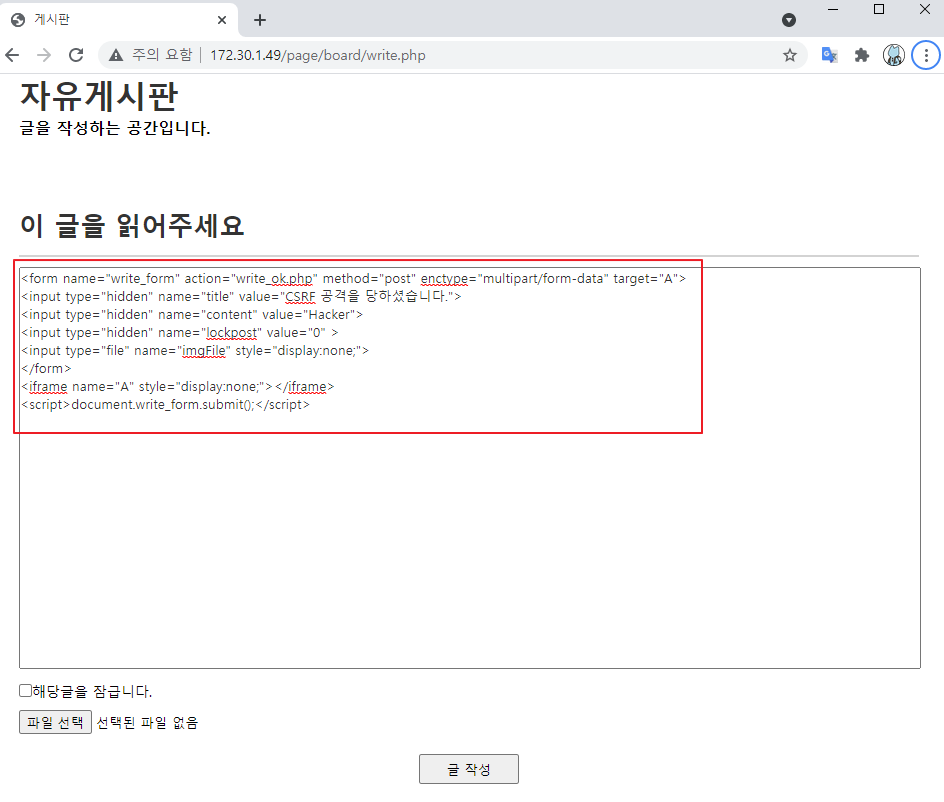Image resolution: width=944 pixels, height=802 pixels.
Task: Click the line with CSRF 공격을 당하셨습니다
Action: (x=241, y=296)
